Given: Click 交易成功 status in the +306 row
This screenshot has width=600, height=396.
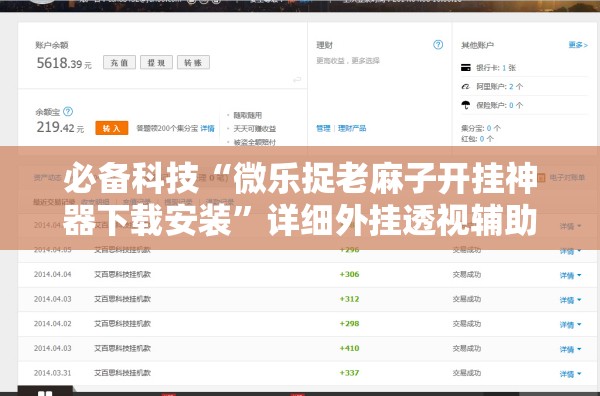Looking at the screenshot, I should coord(466,274).
